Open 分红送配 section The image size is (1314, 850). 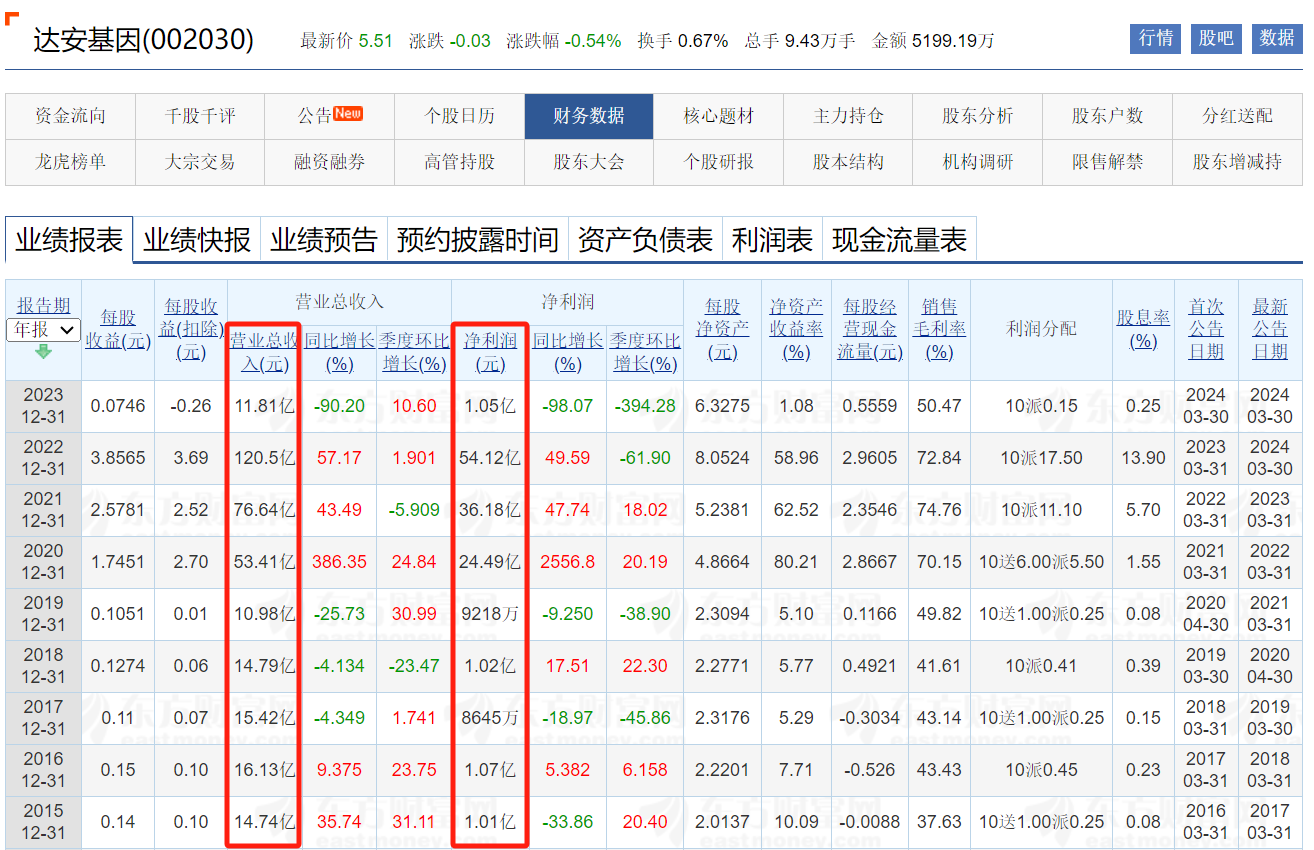coord(1237,116)
